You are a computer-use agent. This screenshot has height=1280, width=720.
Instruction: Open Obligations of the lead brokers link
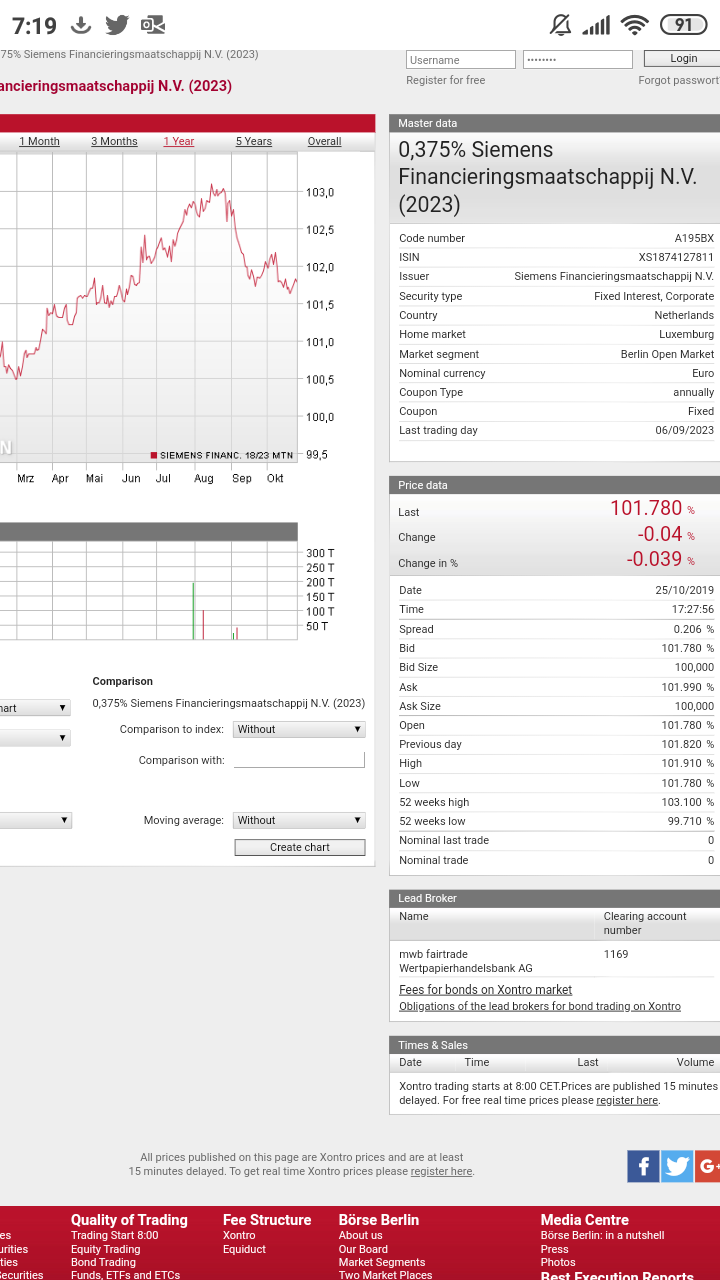point(540,1006)
